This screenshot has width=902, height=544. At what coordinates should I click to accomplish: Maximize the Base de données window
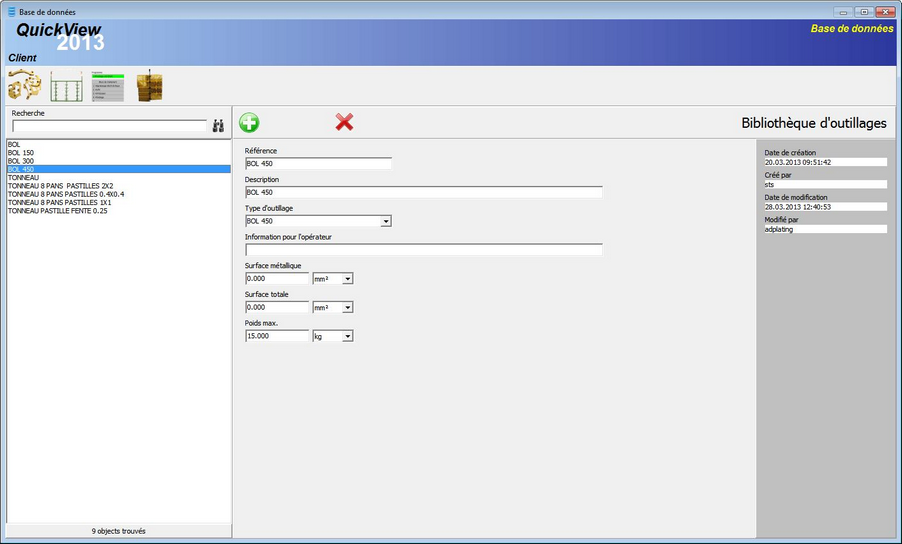coord(864,12)
